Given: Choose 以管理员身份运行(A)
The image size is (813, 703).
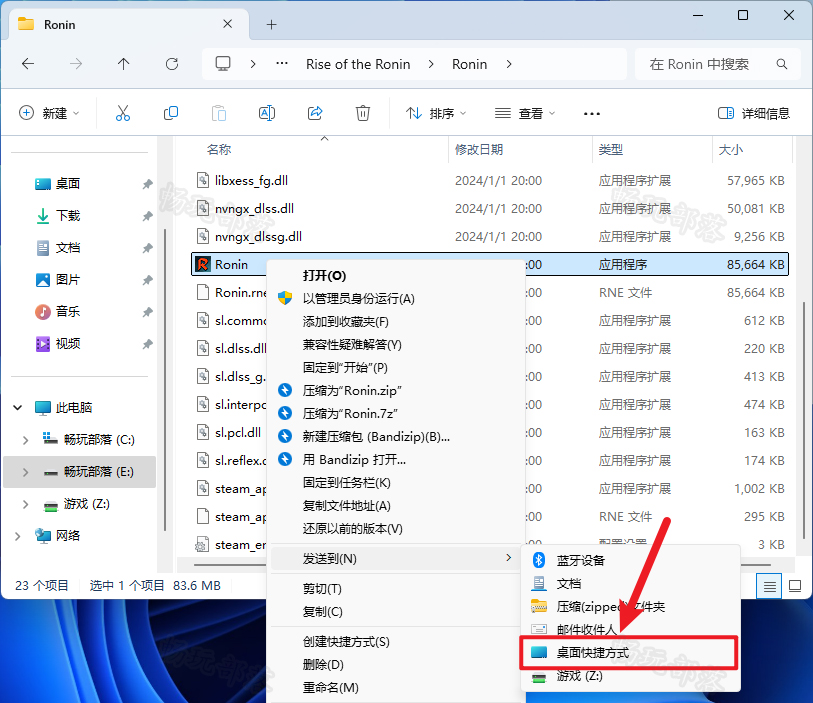Looking at the screenshot, I should tap(395, 299).
